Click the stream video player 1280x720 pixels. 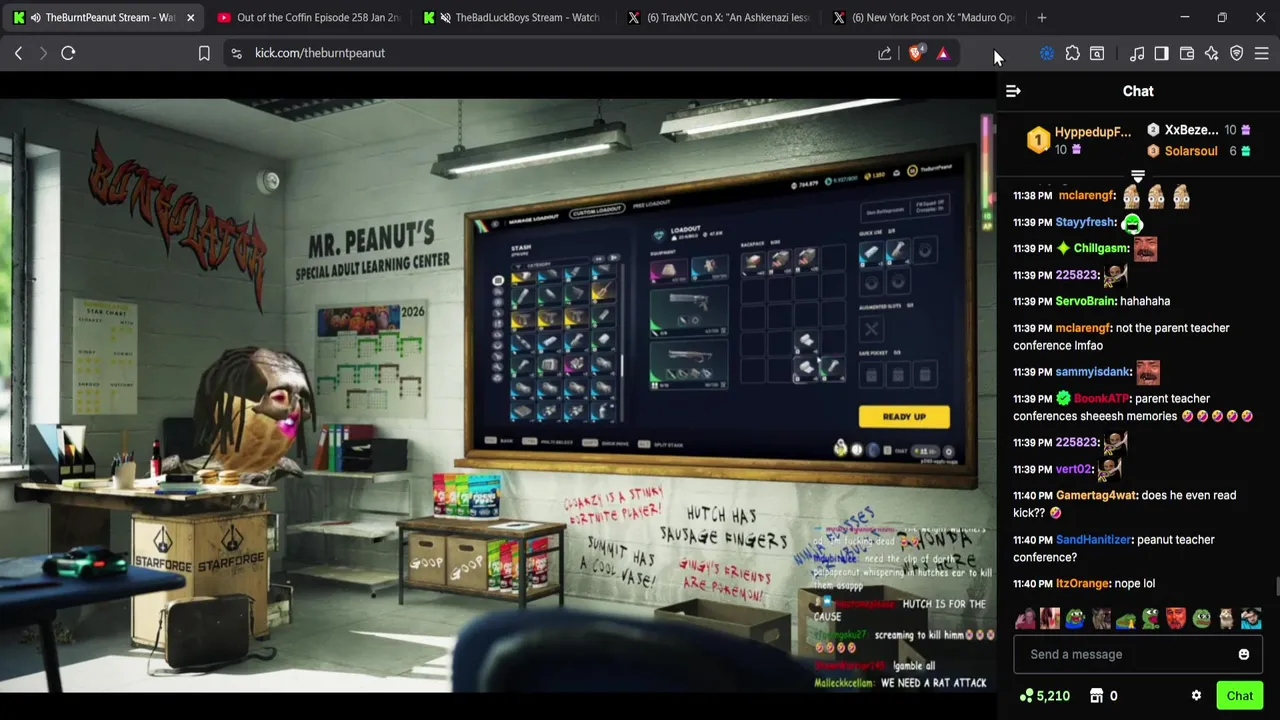[x=498, y=395]
